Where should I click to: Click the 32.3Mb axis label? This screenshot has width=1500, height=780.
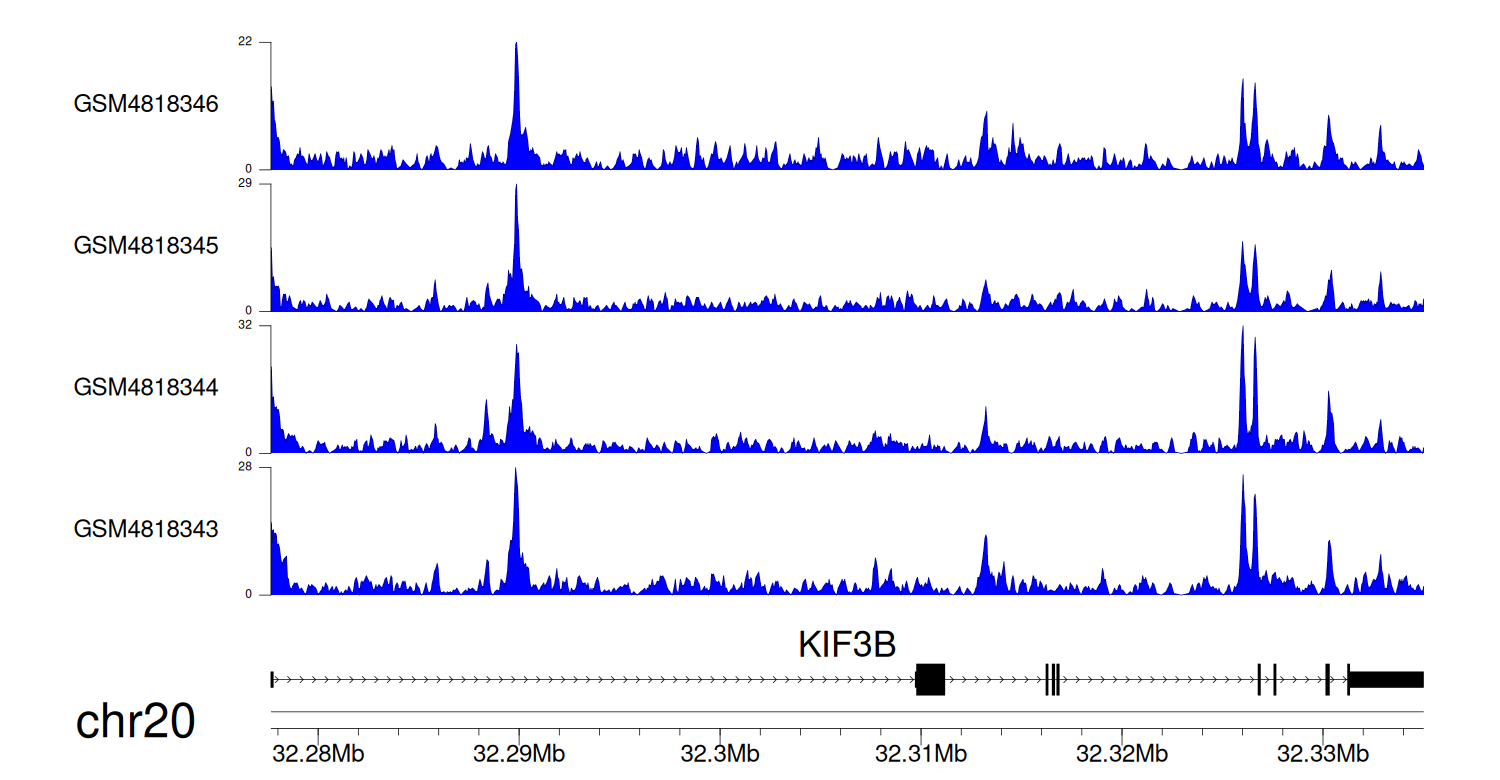(x=719, y=753)
